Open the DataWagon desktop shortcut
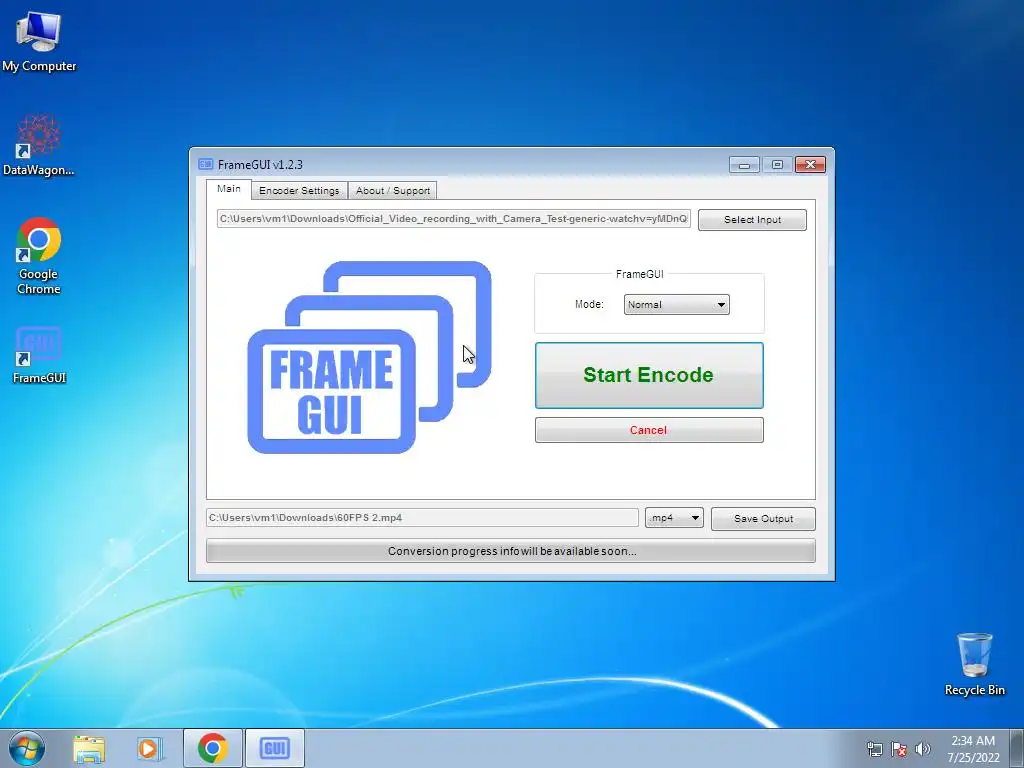Screen dimensions: 1024x768 (x=39, y=145)
